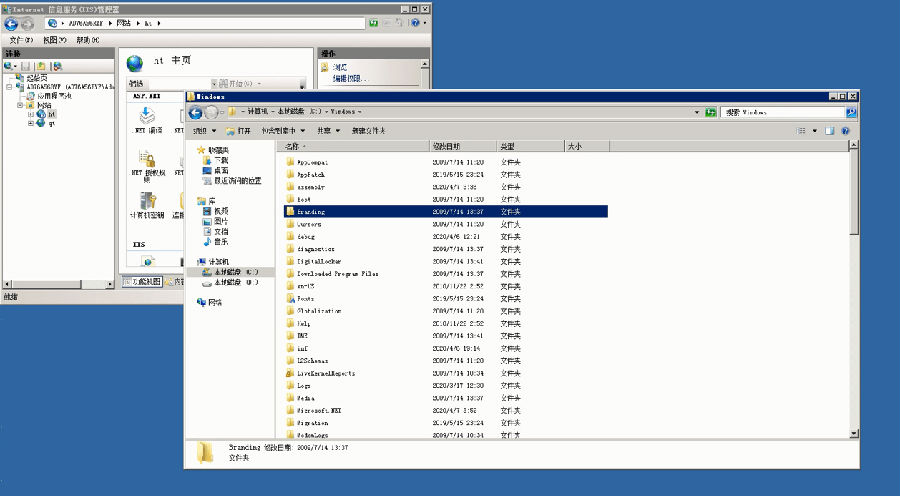900x496 pixels.
Task: Click the Explorer back navigation arrow
Action: tap(196, 112)
